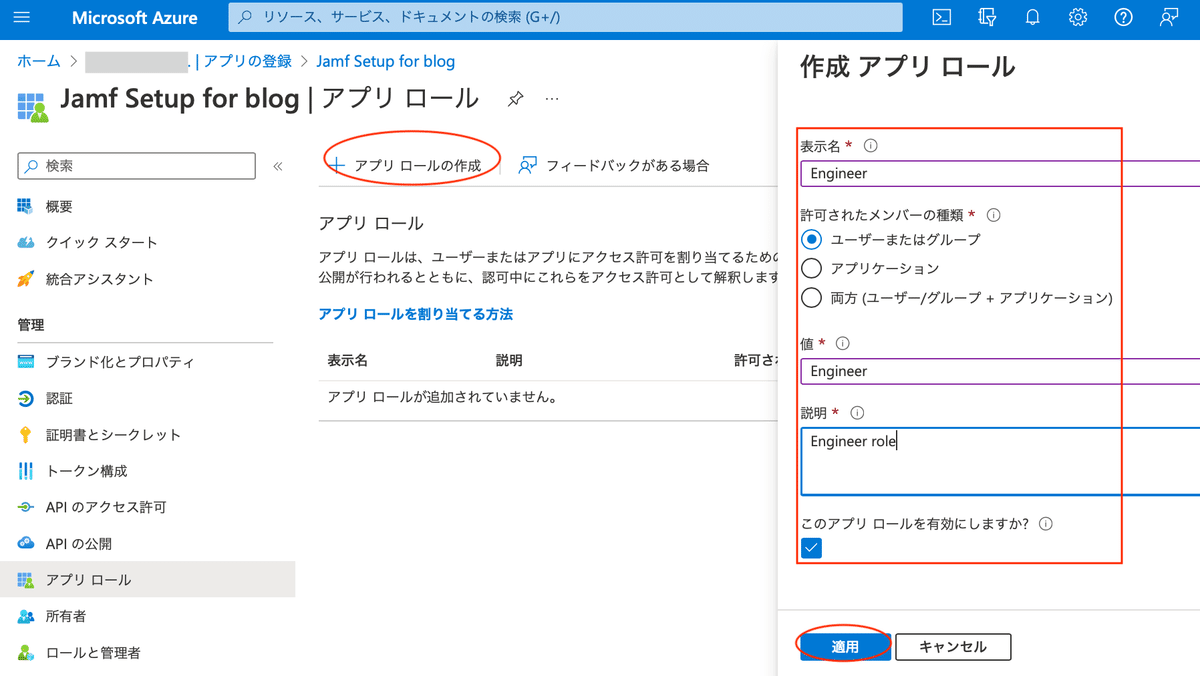Click the 適用 button
The image size is (1200, 676).
tap(845, 647)
